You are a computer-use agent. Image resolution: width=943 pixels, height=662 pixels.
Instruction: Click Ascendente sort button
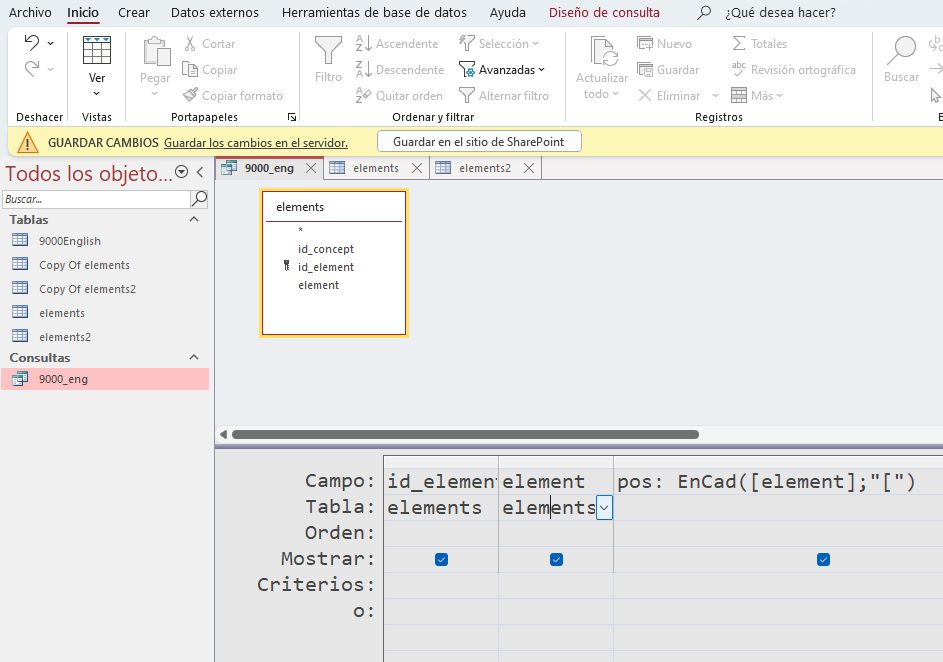tap(397, 44)
